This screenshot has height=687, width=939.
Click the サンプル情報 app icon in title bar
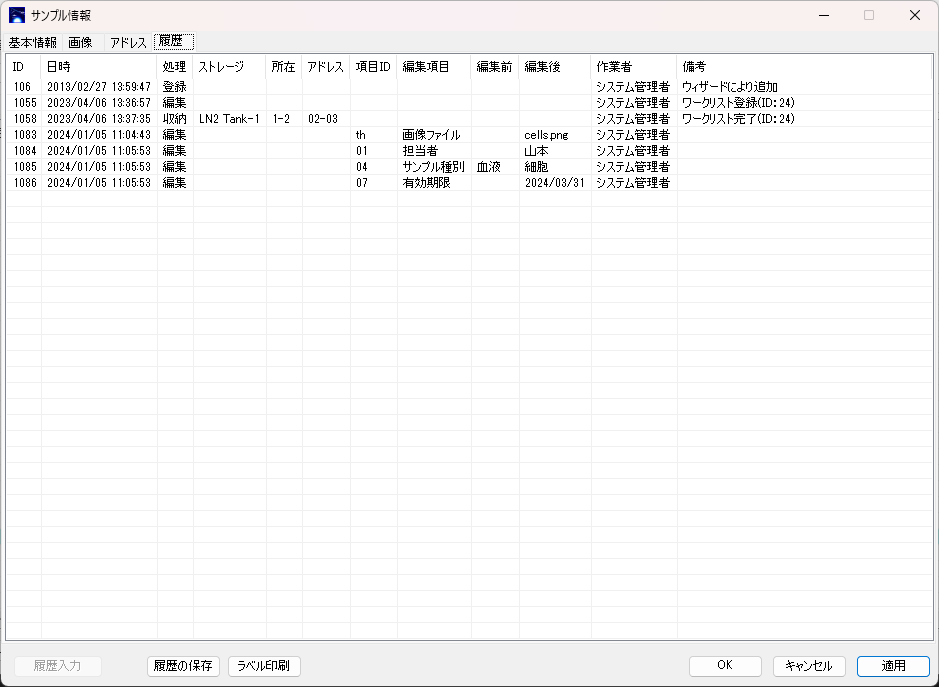tap(17, 15)
